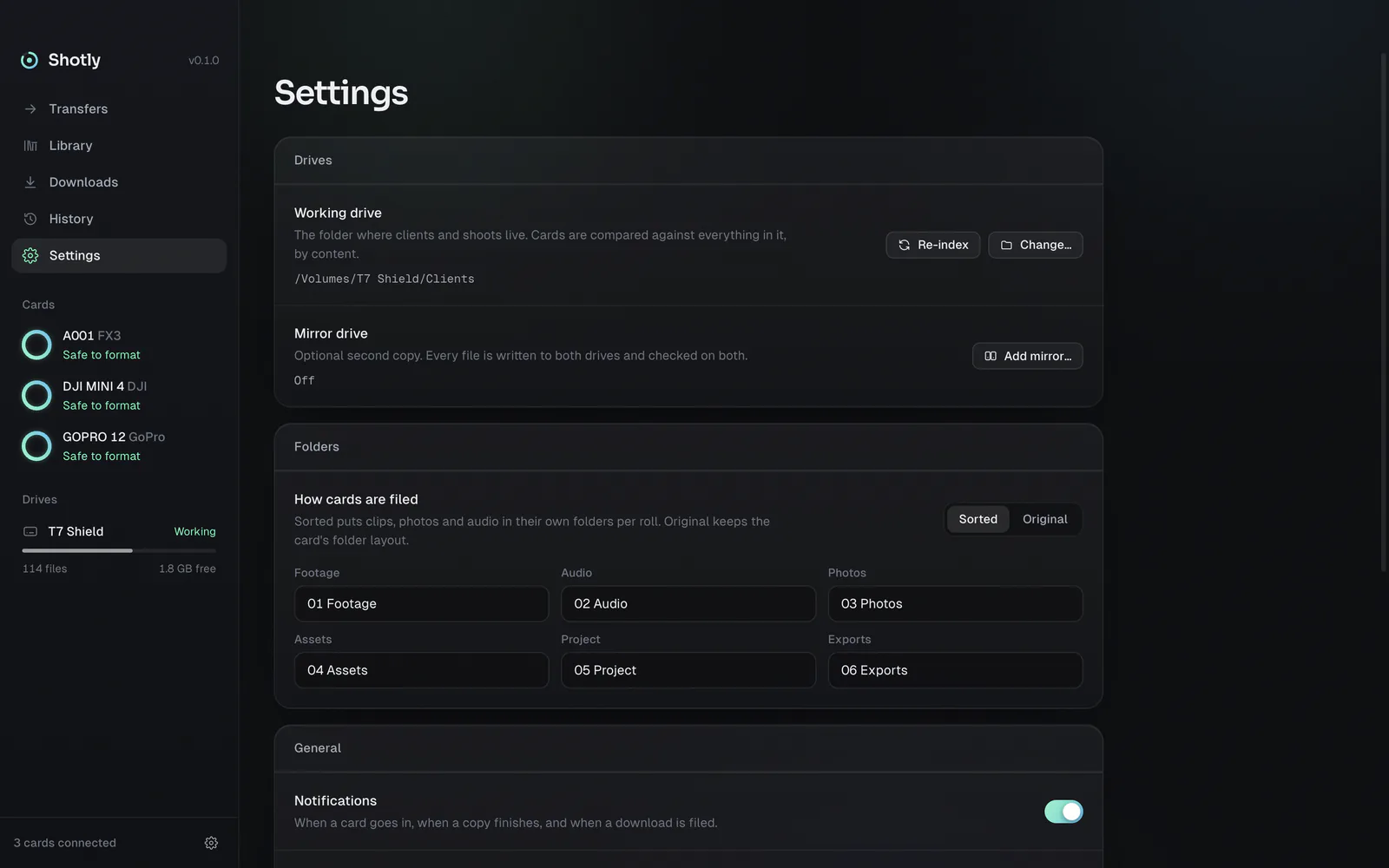
Task: Open the gear icon beside '3 cards connected'
Action: coord(211,843)
